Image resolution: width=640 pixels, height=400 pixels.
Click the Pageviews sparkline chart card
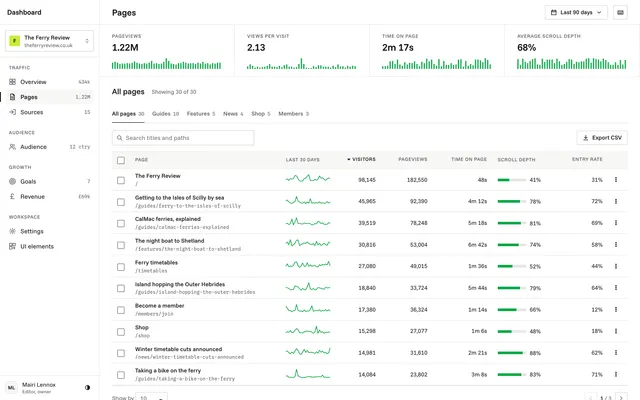[x=167, y=51]
